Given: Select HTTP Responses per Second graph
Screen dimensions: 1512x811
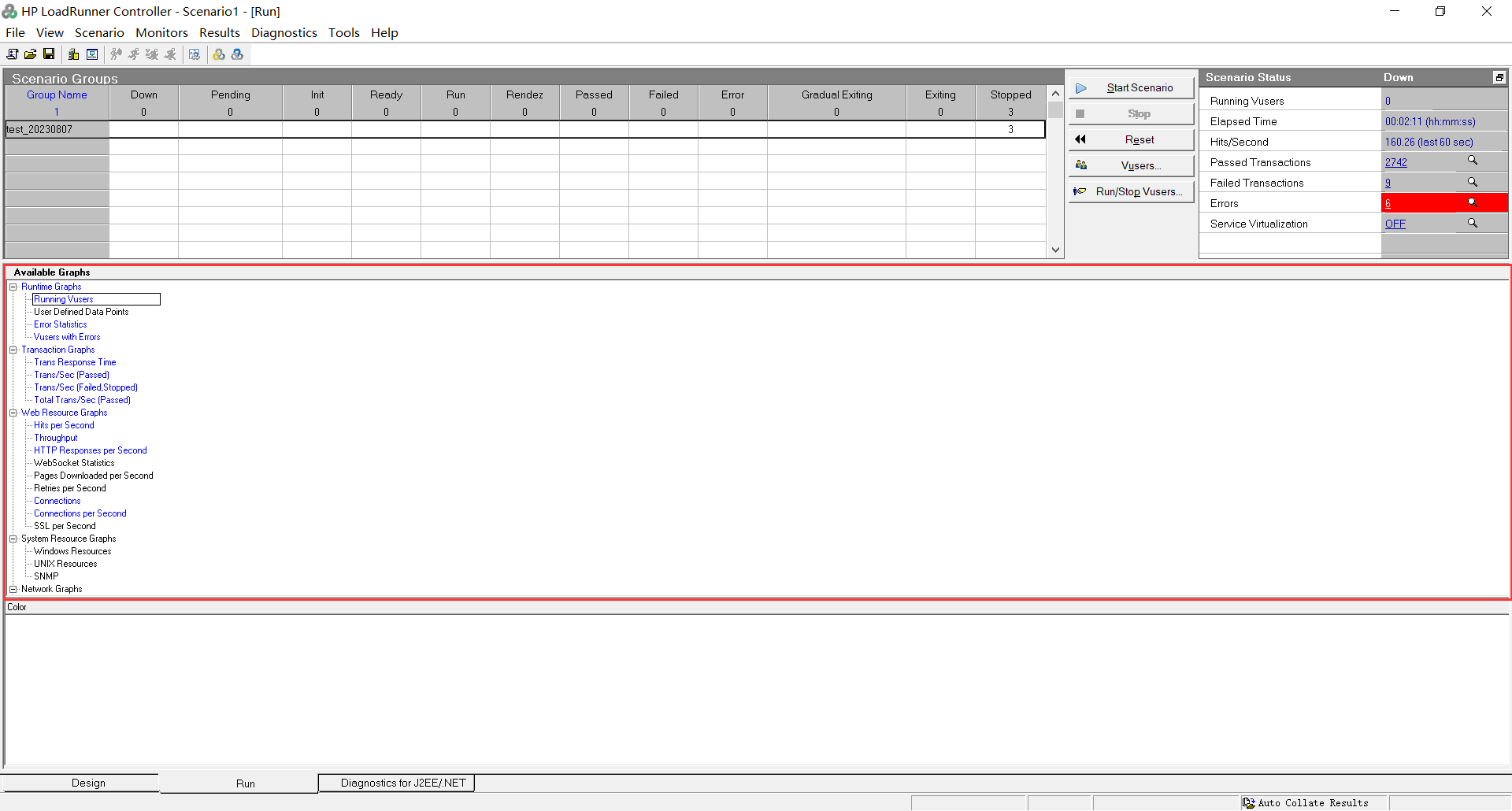Looking at the screenshot, I should (x=91, y=450).
